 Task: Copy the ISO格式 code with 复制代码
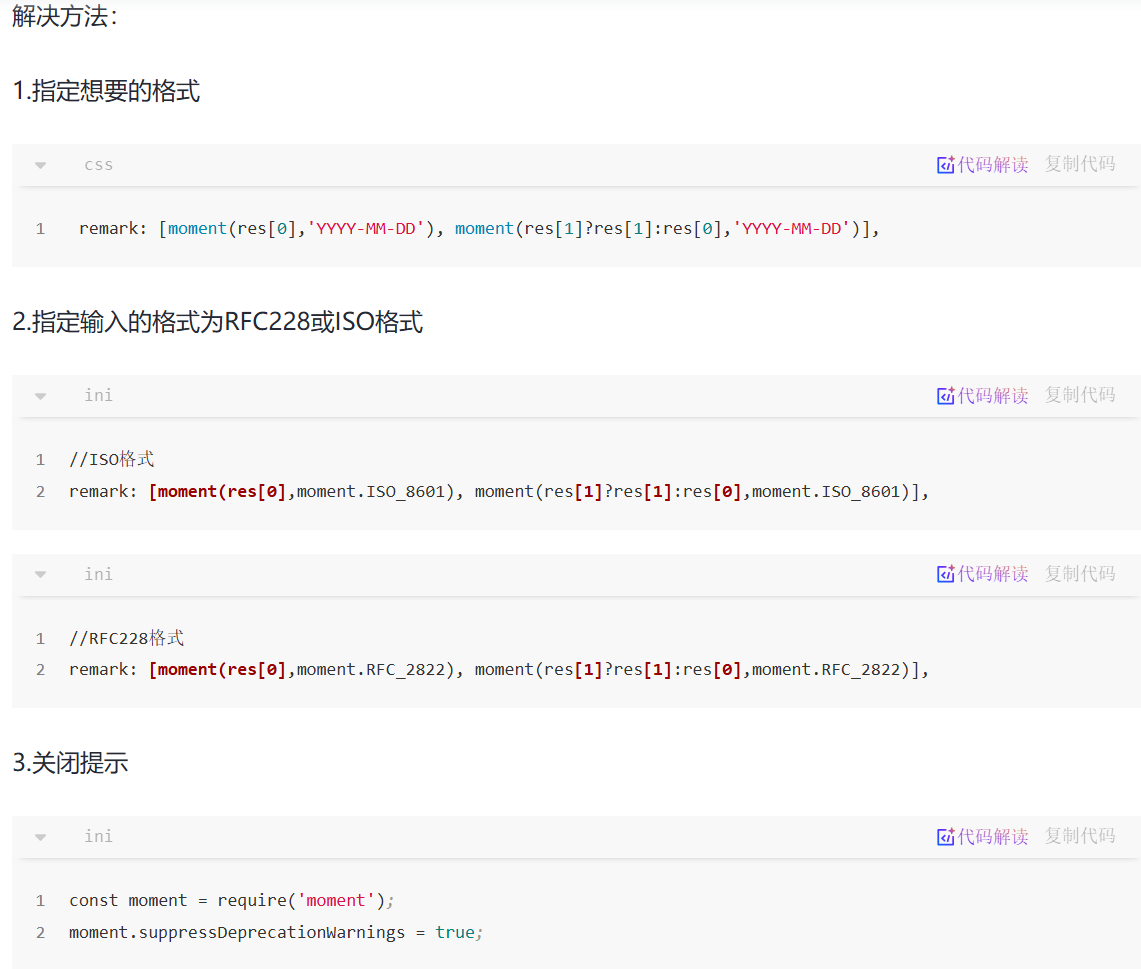click(1080, 395)
